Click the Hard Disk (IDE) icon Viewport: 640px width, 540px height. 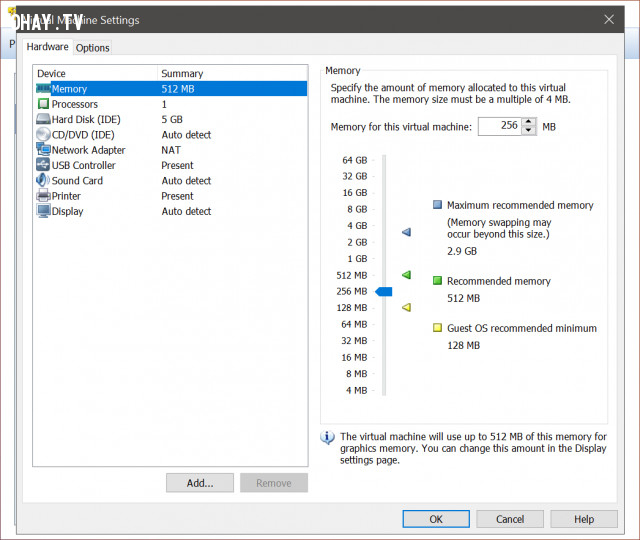click(43, 119)
